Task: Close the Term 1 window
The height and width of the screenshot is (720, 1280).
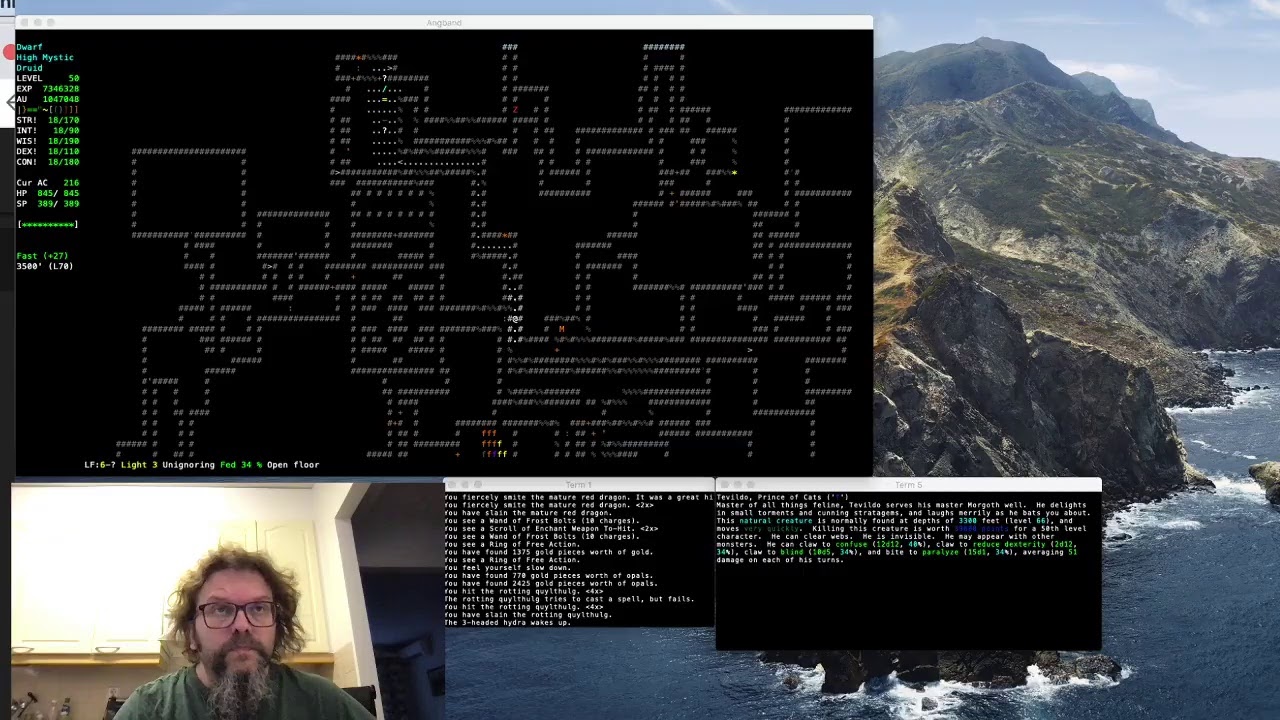Action: (x=451, y=485)
